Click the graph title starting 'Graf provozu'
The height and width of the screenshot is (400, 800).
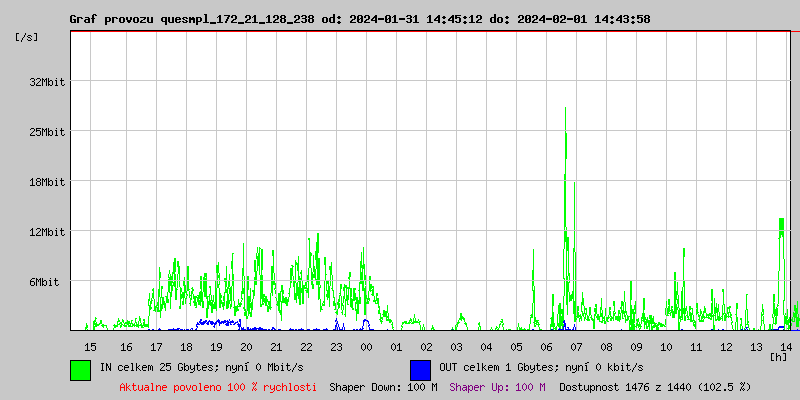[359, 19]
